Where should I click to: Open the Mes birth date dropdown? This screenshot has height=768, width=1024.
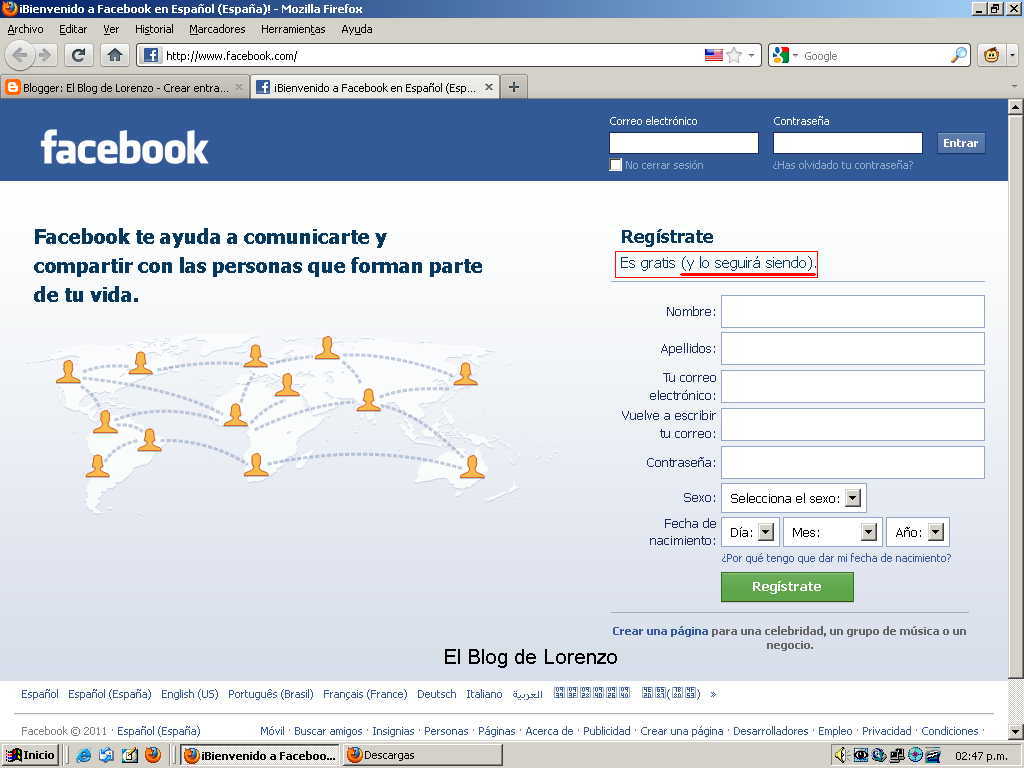(832, 532)
